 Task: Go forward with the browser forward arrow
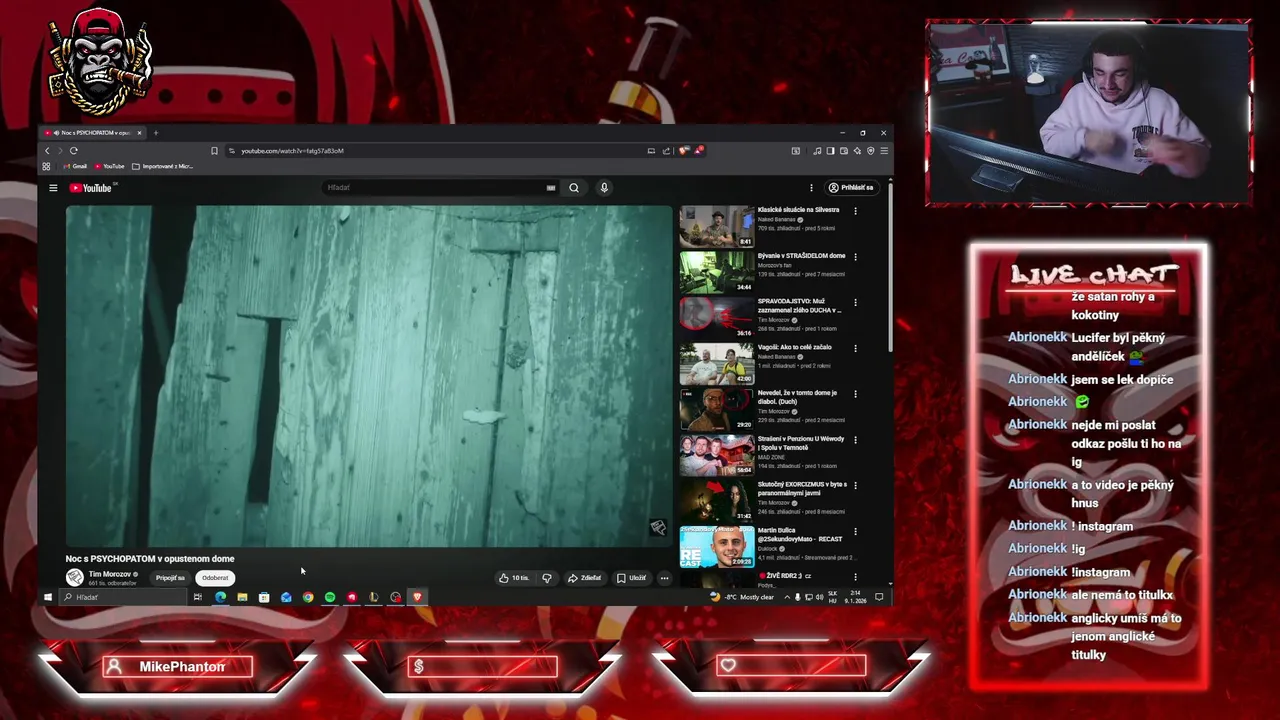[60, 151]
